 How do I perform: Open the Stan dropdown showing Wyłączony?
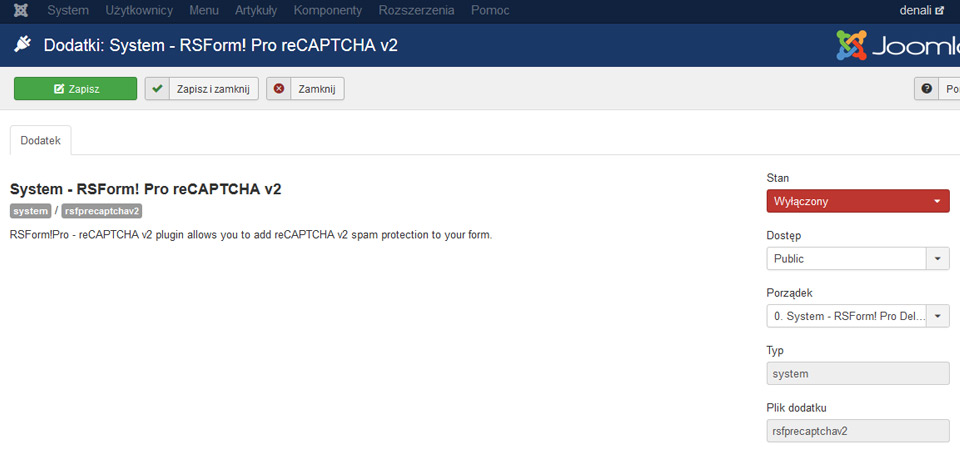click(858, 201)
